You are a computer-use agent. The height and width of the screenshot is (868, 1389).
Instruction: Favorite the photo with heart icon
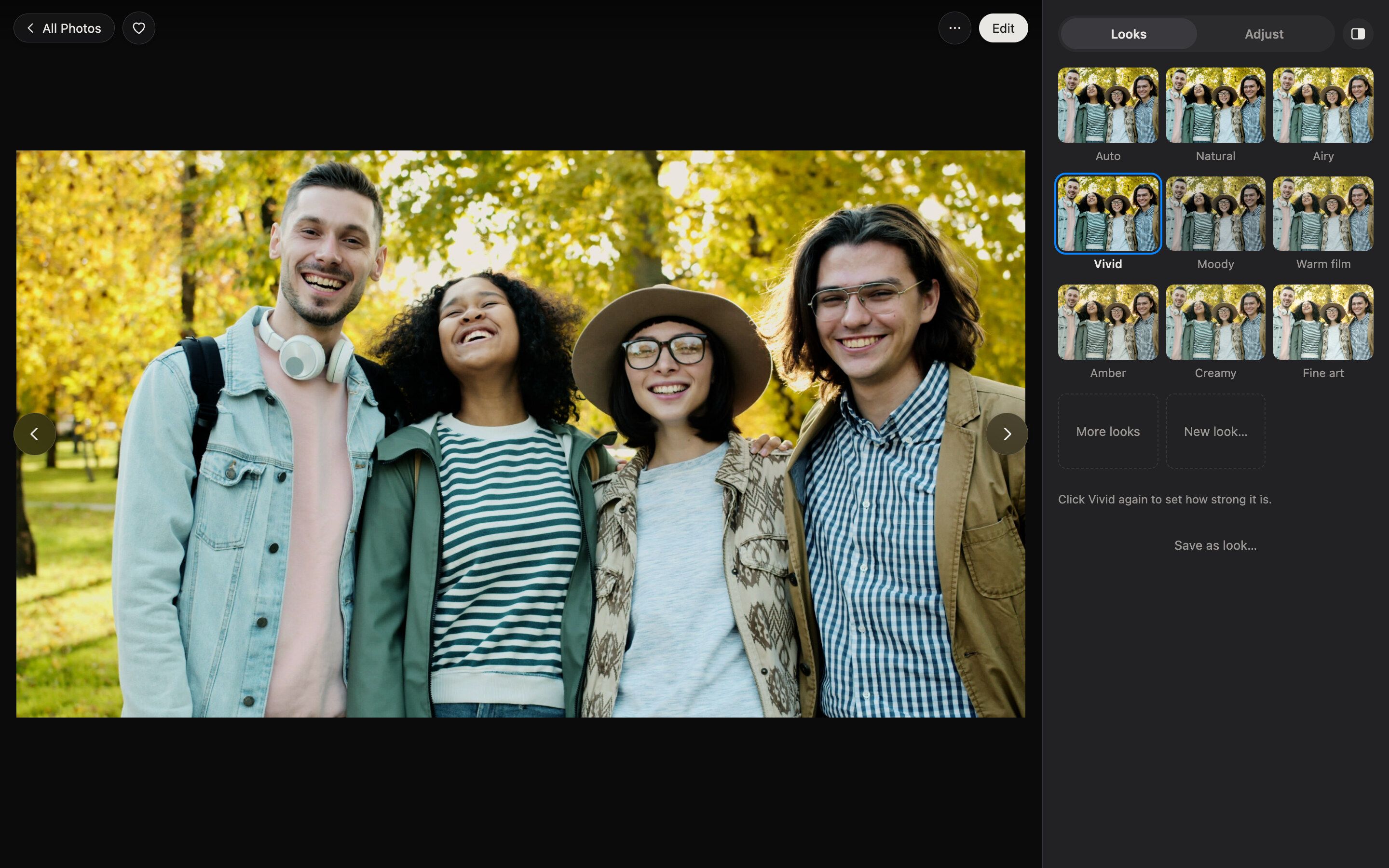139,28
